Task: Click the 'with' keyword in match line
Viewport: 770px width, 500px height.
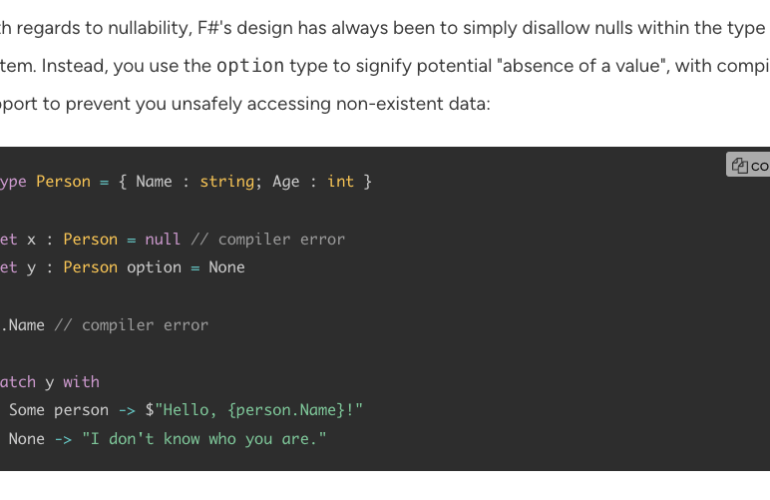Action: (x=81, y=382)
